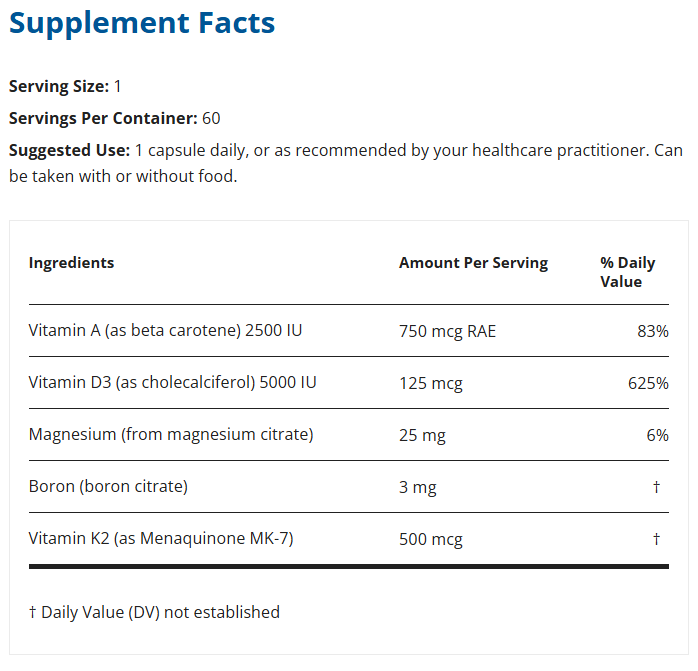This screenshot has height=671, width=698.
Task: Click the Daily Value not established footnote
Action: pyautogui.click(x=154, y=612)
